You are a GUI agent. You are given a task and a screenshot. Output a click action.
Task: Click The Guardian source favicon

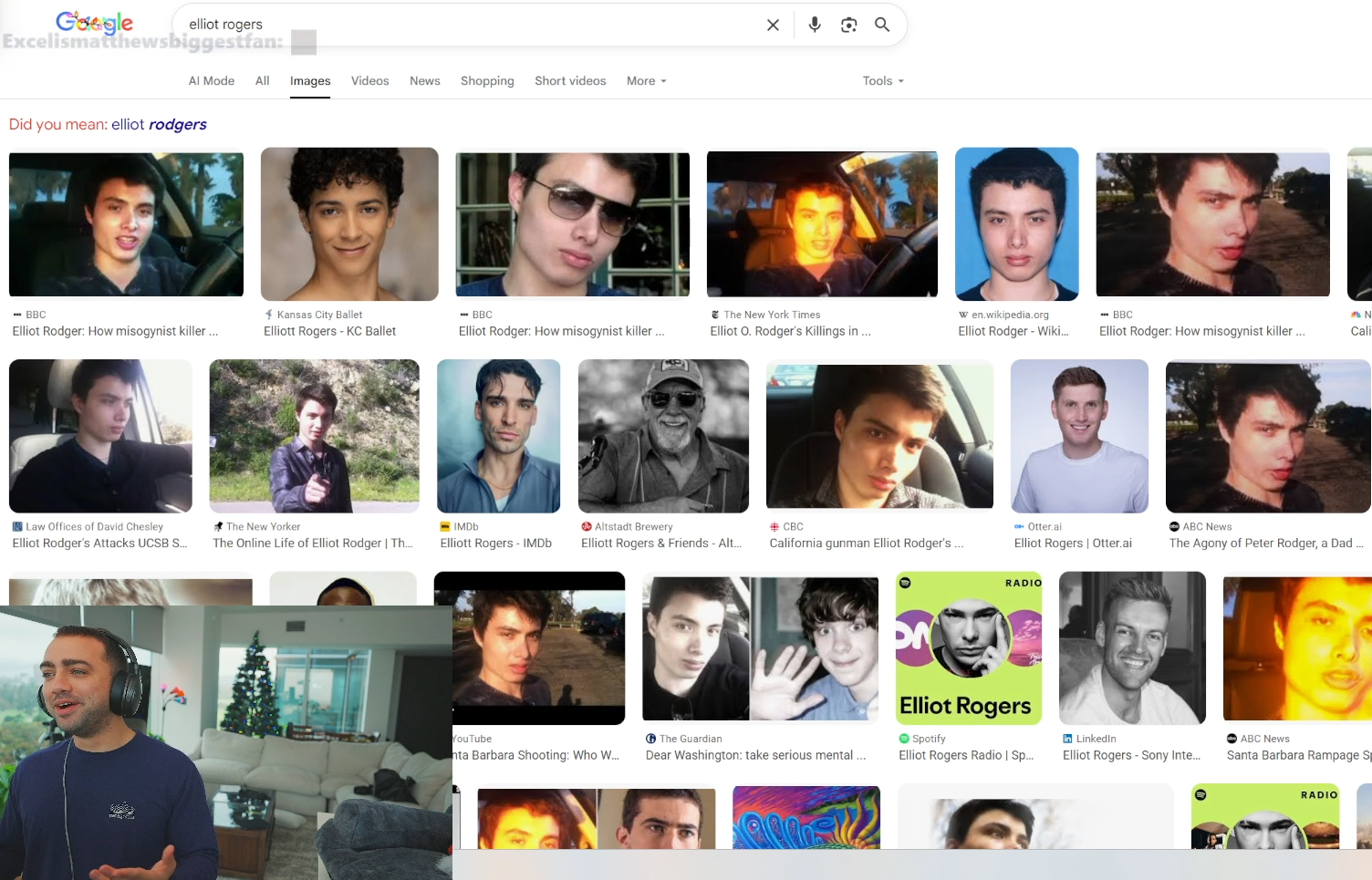[650, 739]
